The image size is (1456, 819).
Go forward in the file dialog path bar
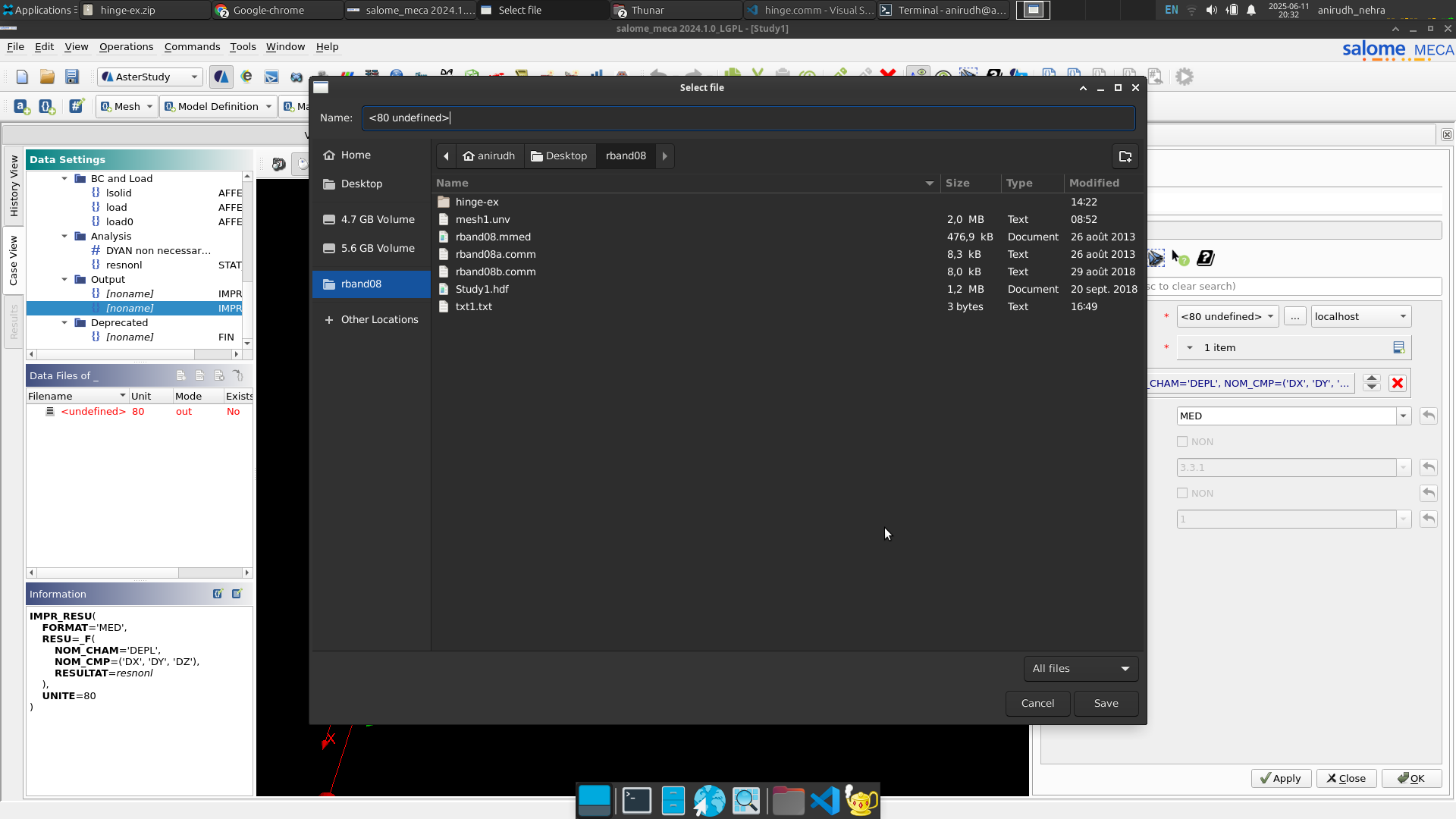point(665,156)
